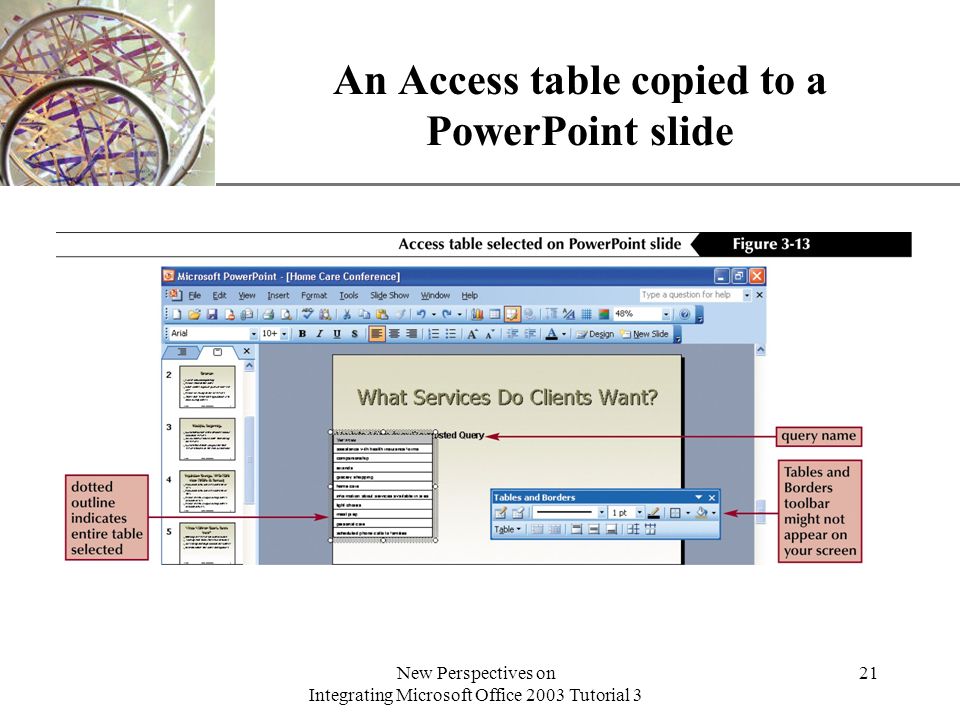The image size is (960, 720).
Task: Click the Merge Cells icon in Tables and Borders
Action: pyautogui.click(x=537, y=529)
